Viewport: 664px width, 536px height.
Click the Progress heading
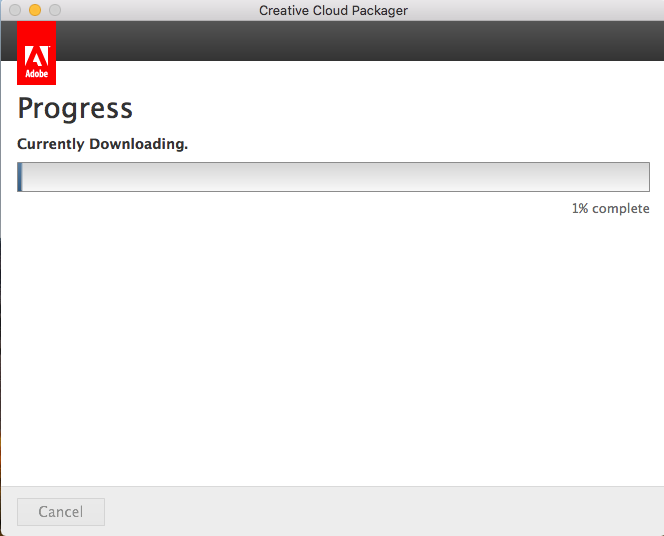[75, 109]
